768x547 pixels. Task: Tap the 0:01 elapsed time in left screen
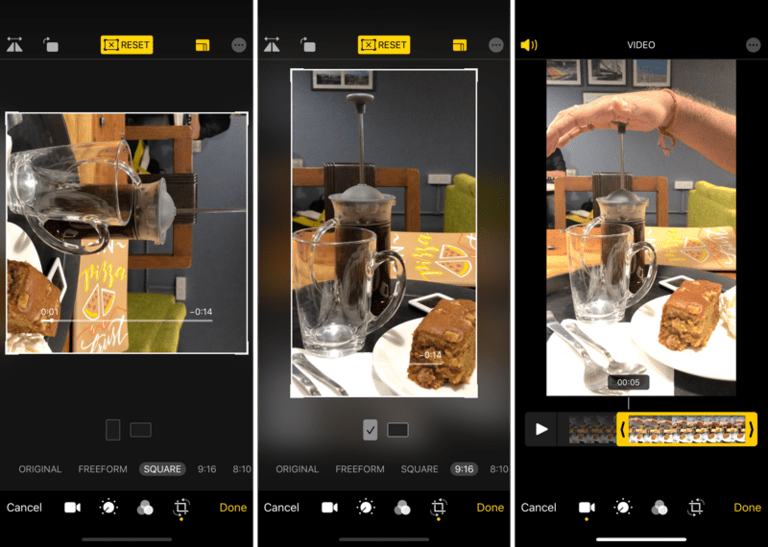pos(49,311)
